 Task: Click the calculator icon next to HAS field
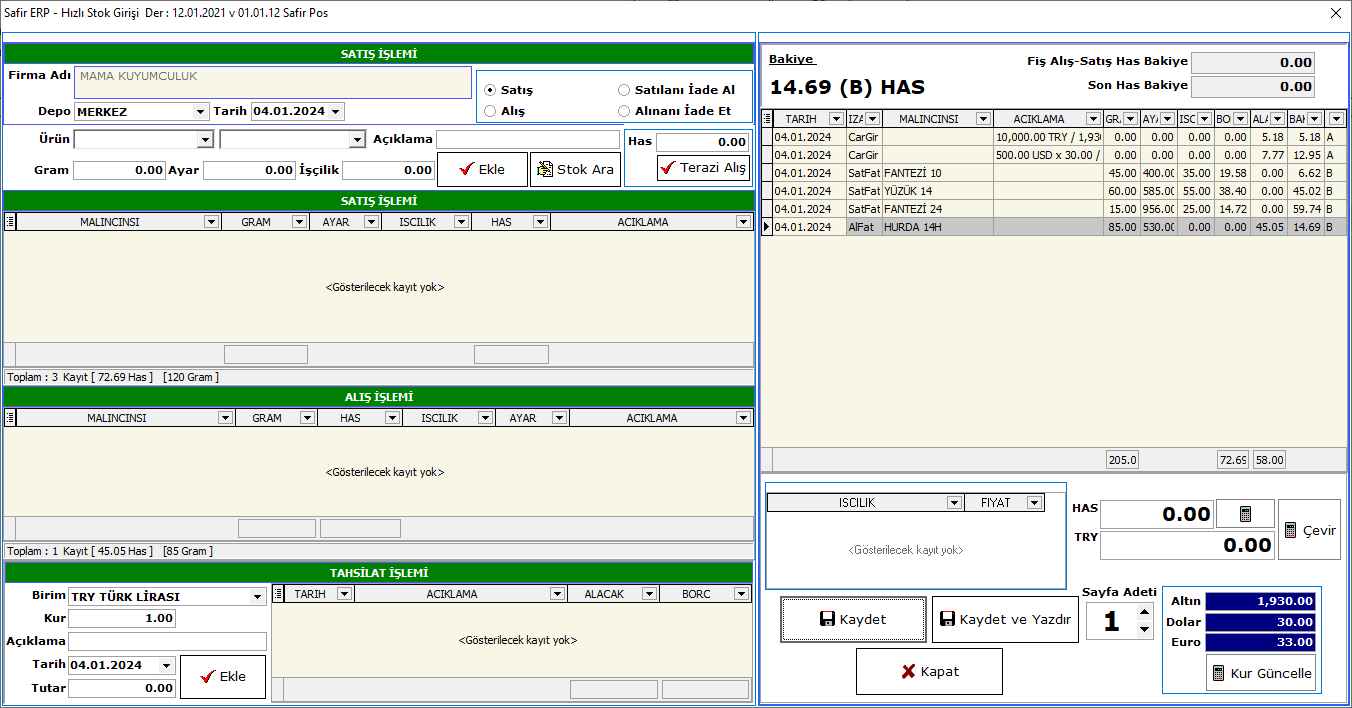(1245, 514)
